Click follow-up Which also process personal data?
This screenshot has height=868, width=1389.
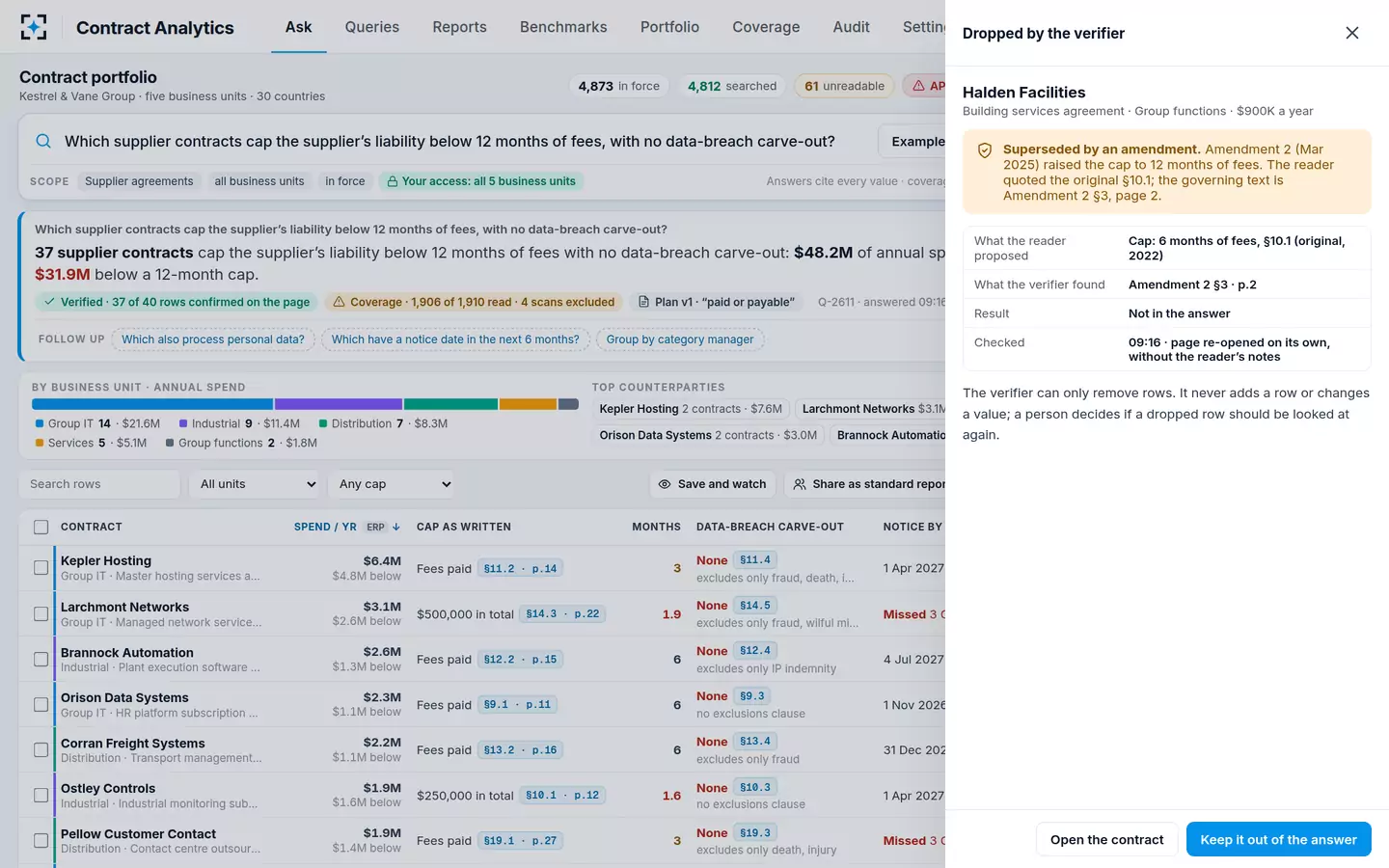(213, 339)
